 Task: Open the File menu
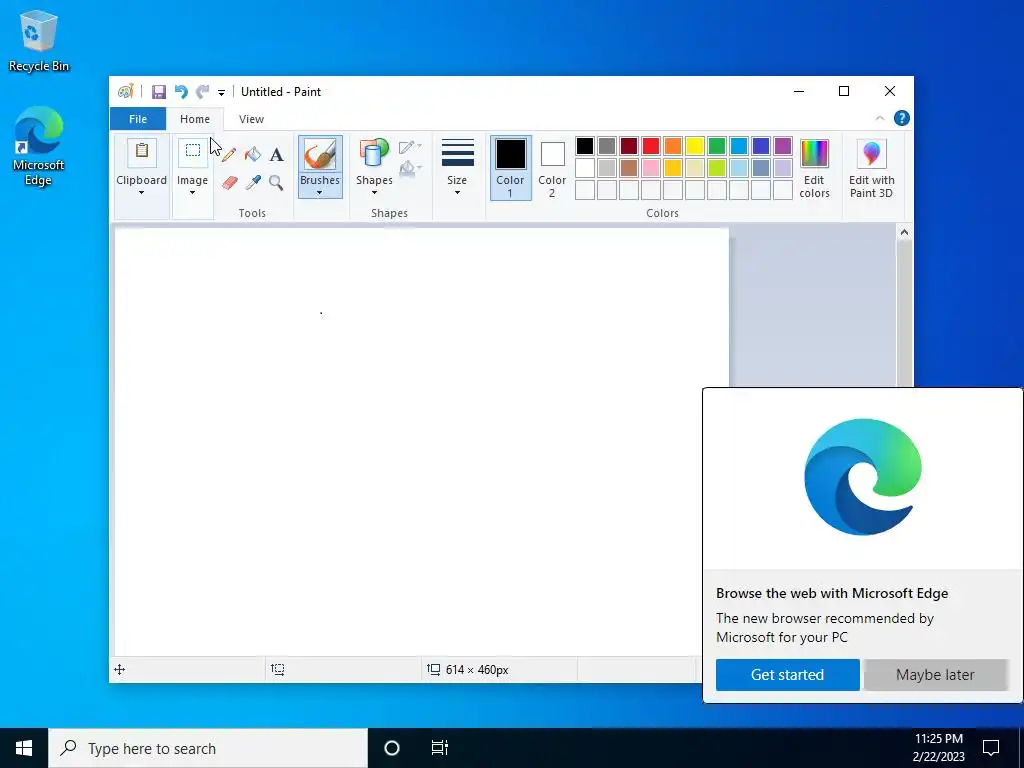point(138,119)
